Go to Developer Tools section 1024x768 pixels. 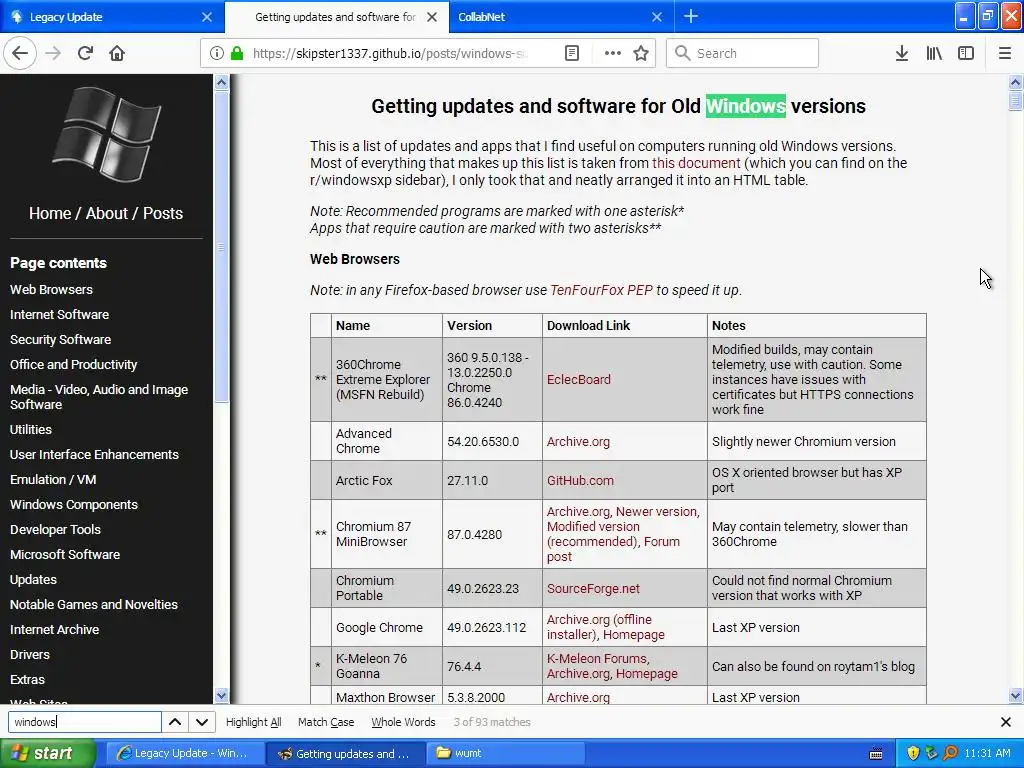point(55,529)
